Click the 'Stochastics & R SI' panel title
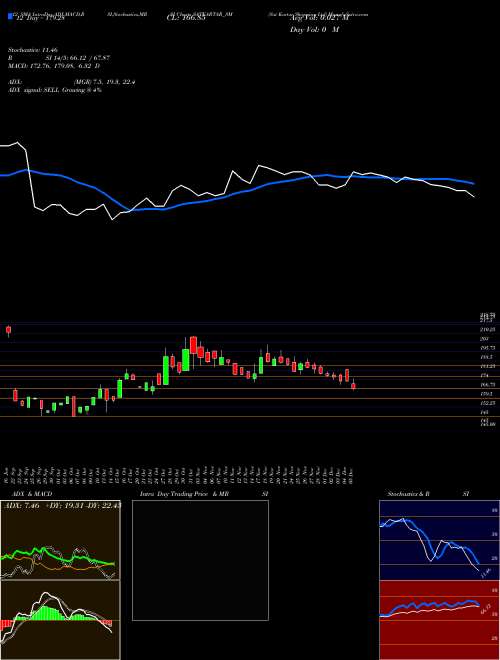This screenshot has height=660, width=500. pyautogui.click(x=428, y=494)
